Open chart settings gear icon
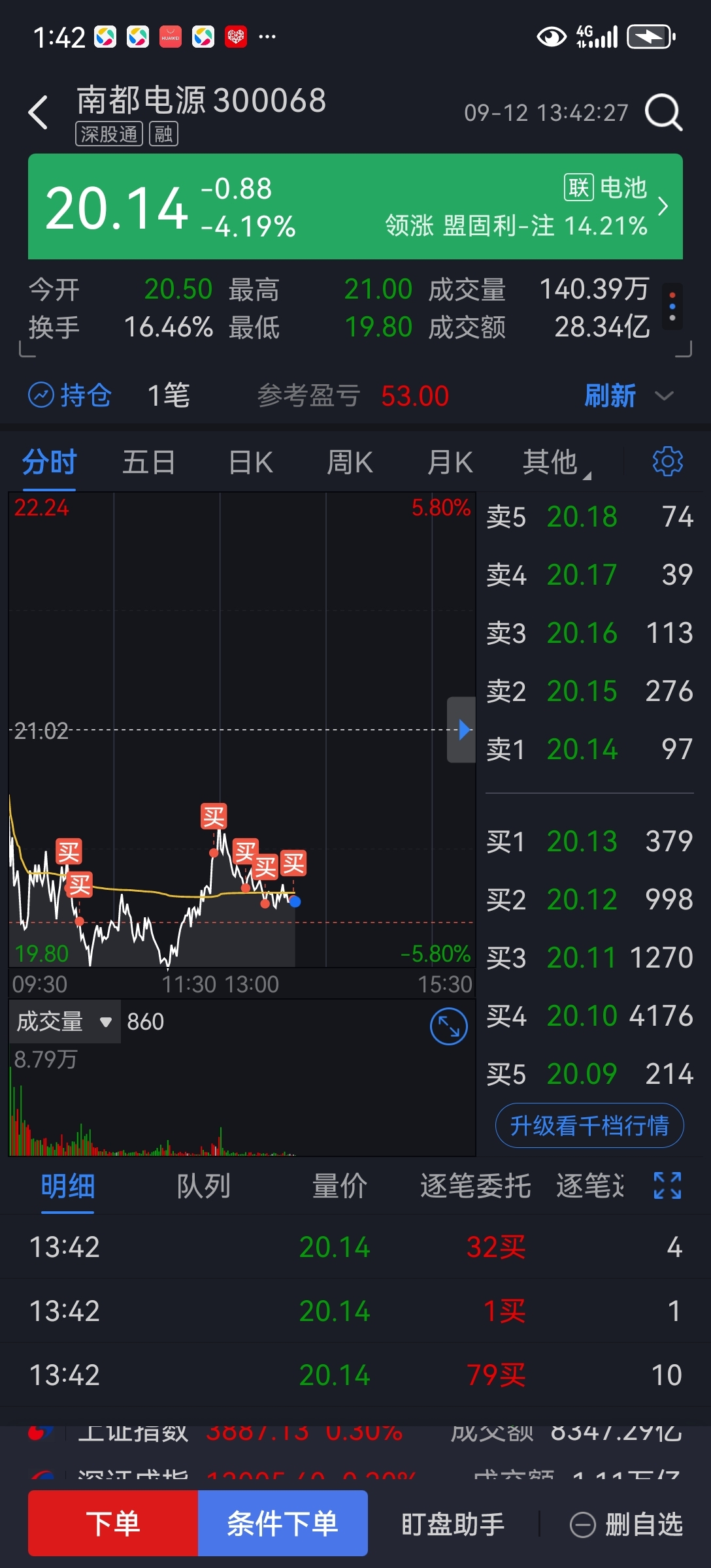 click(668, 461)
